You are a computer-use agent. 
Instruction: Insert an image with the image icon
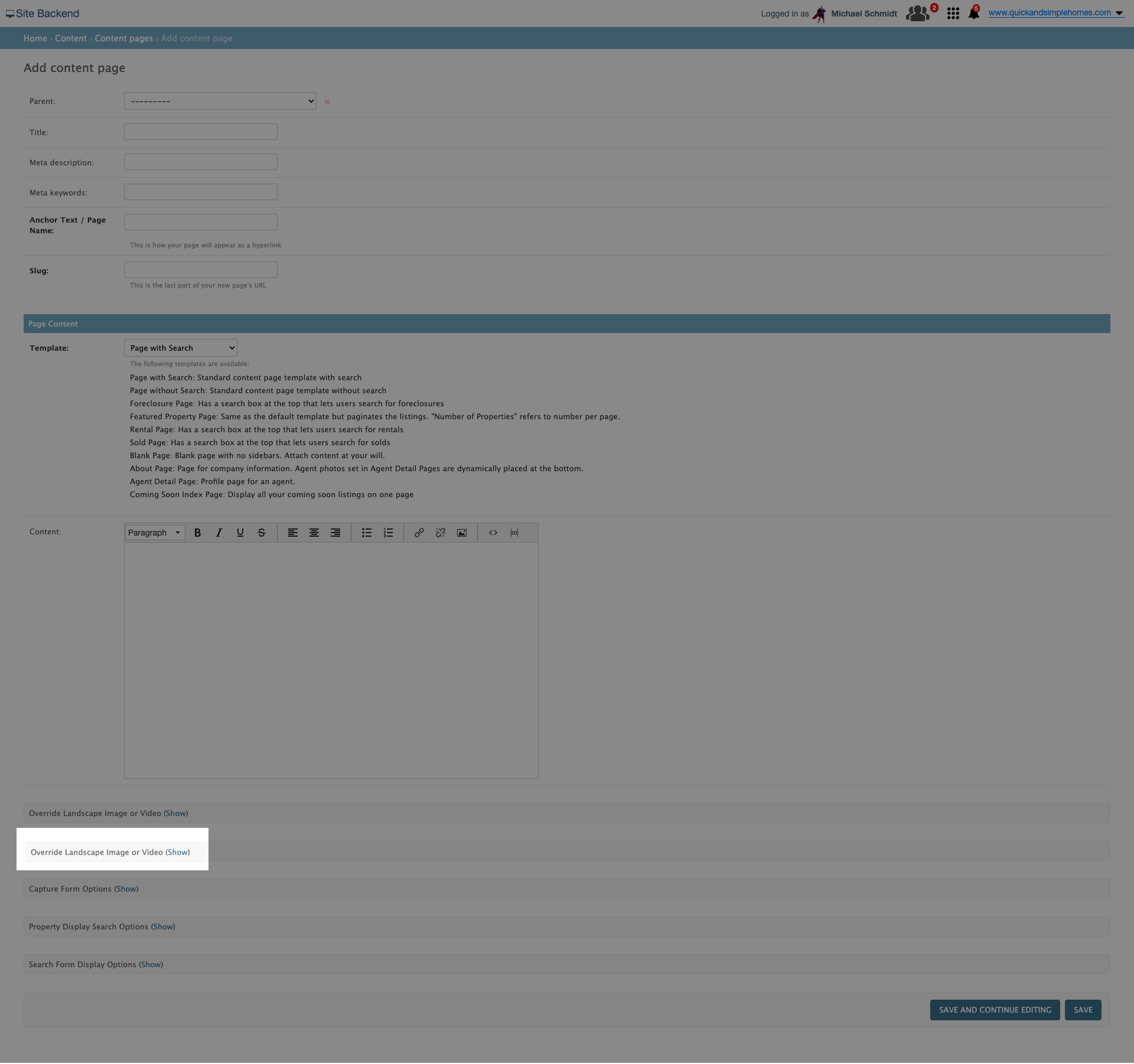point(462,533)
